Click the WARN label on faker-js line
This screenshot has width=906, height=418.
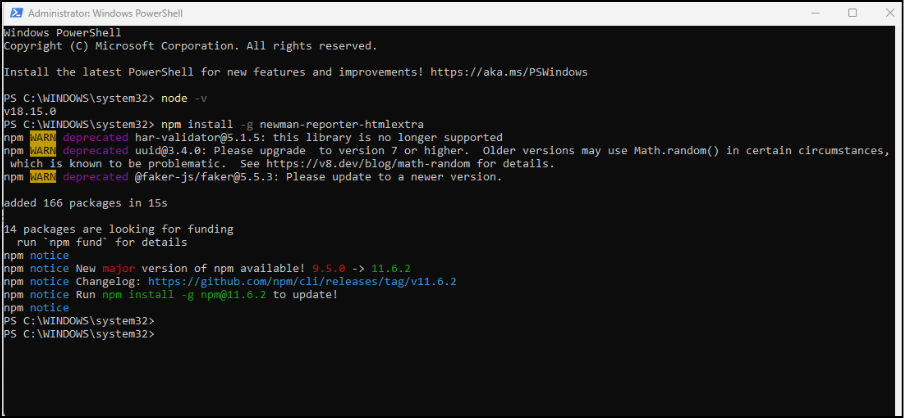(44, 177)
